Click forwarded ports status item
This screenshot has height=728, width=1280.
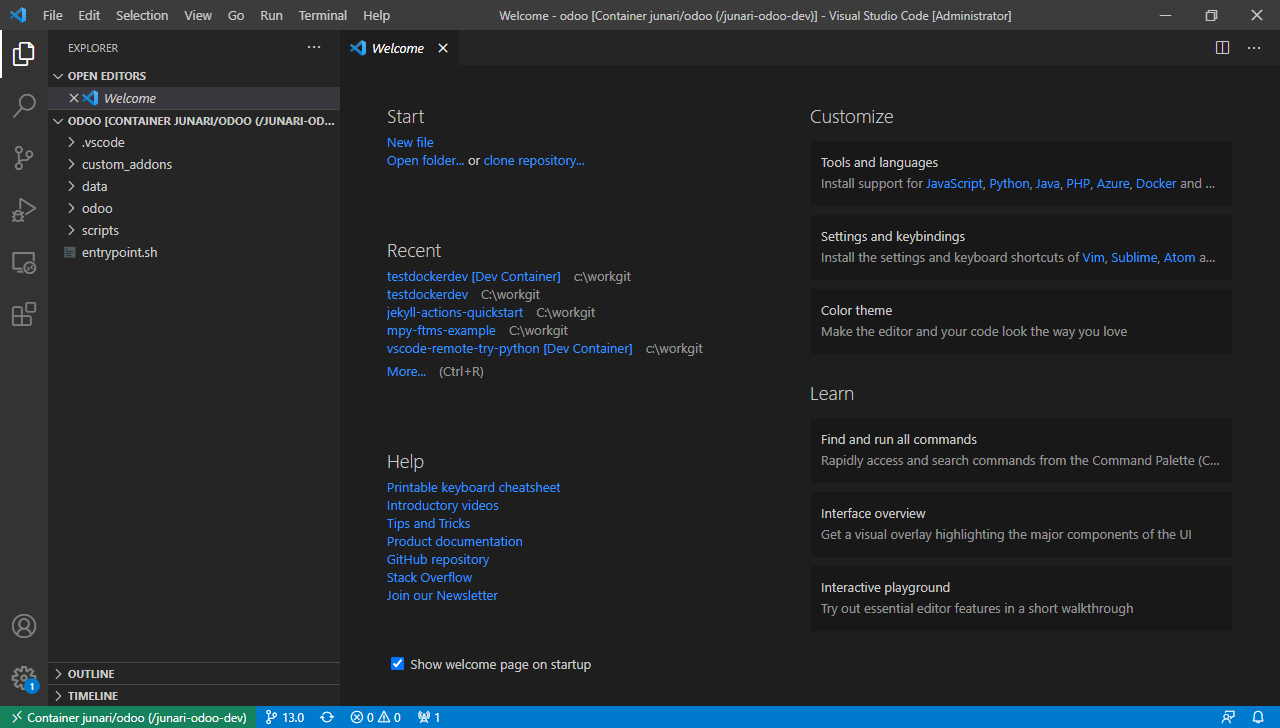pyautogui.click(x=429, y=717)
